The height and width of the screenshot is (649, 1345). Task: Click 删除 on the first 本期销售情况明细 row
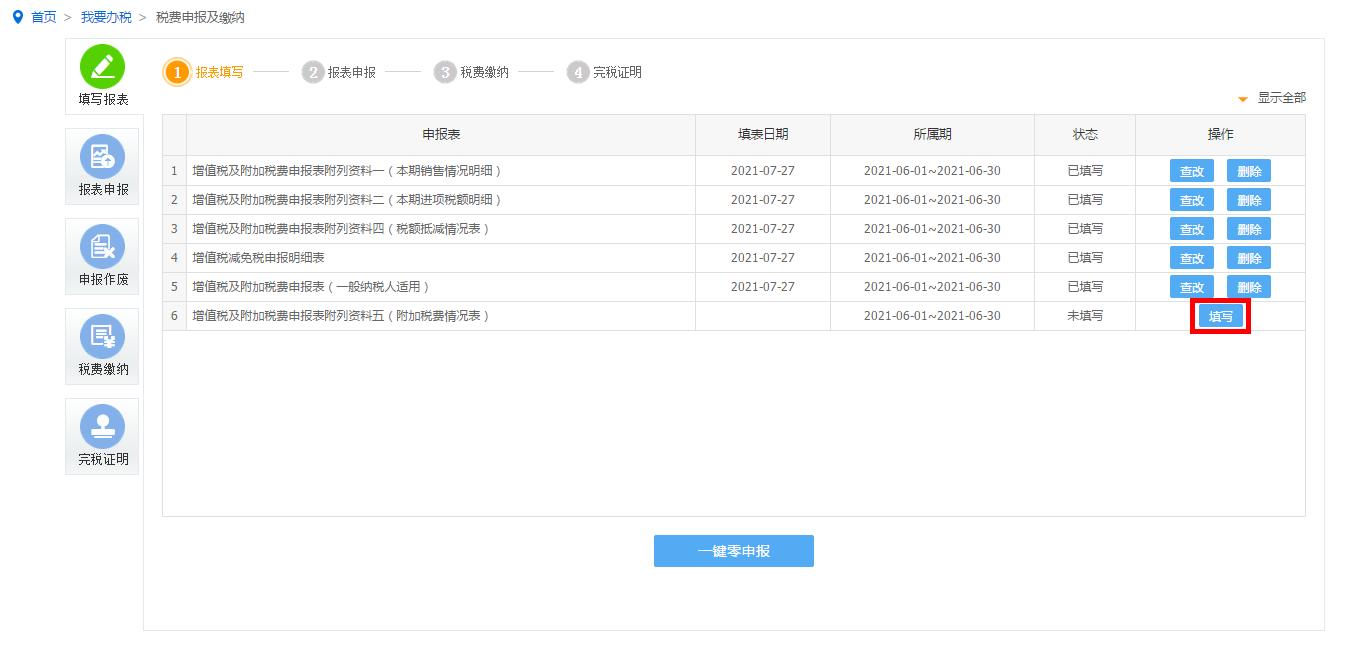[x=1249, y=170]
